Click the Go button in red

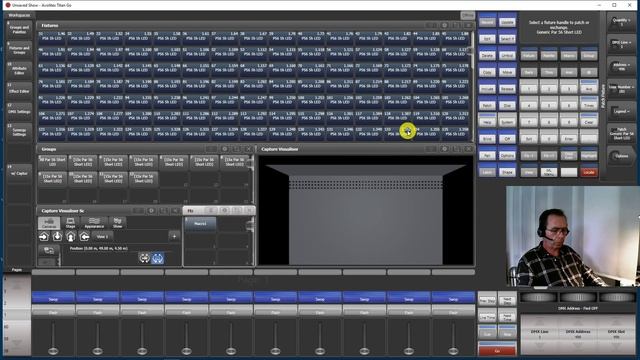click(x=497, y=350)
